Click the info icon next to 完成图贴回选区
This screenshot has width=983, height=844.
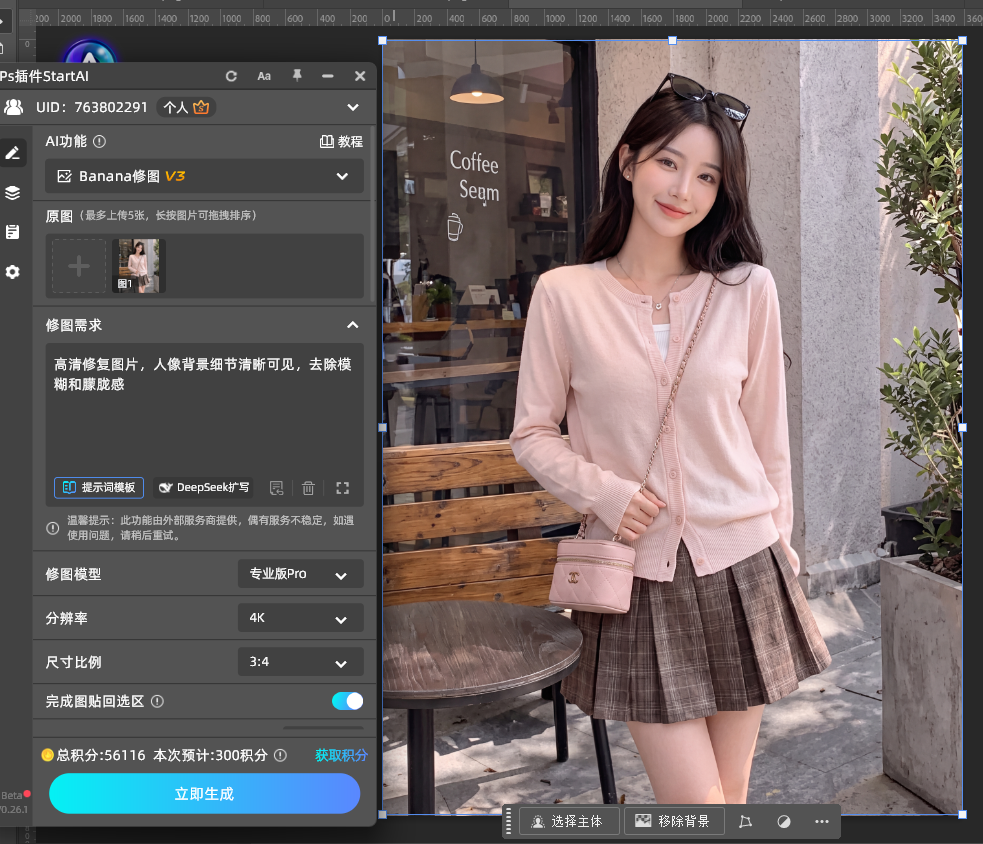[157, 701]
